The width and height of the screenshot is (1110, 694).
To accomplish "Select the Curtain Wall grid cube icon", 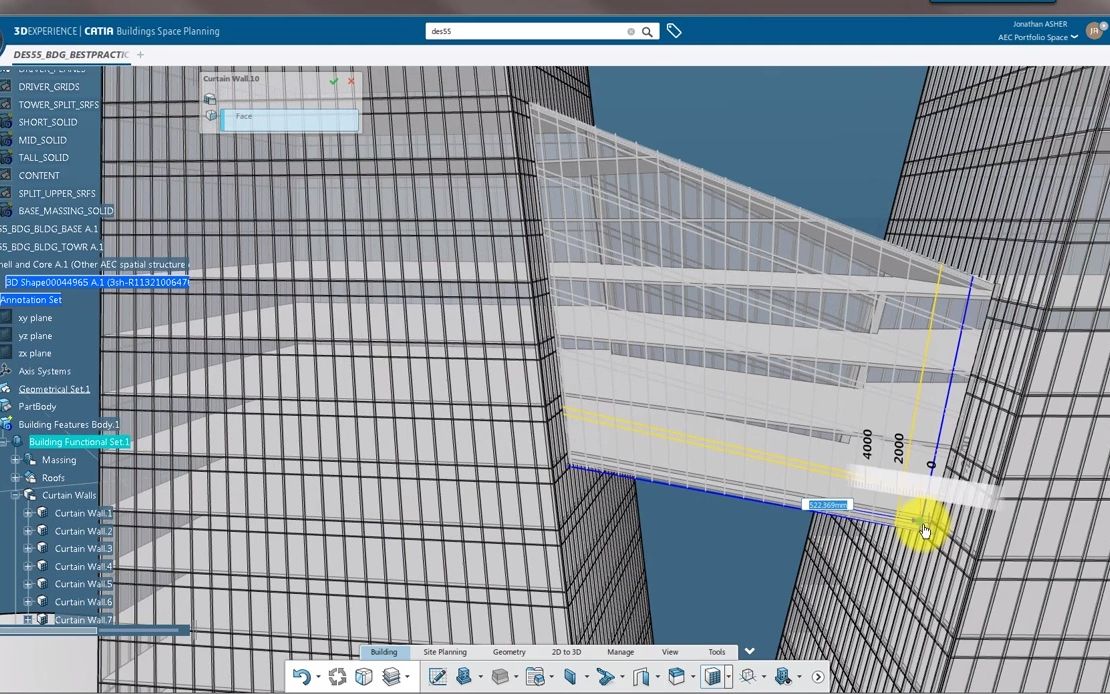I will click(x=712, y=677).
